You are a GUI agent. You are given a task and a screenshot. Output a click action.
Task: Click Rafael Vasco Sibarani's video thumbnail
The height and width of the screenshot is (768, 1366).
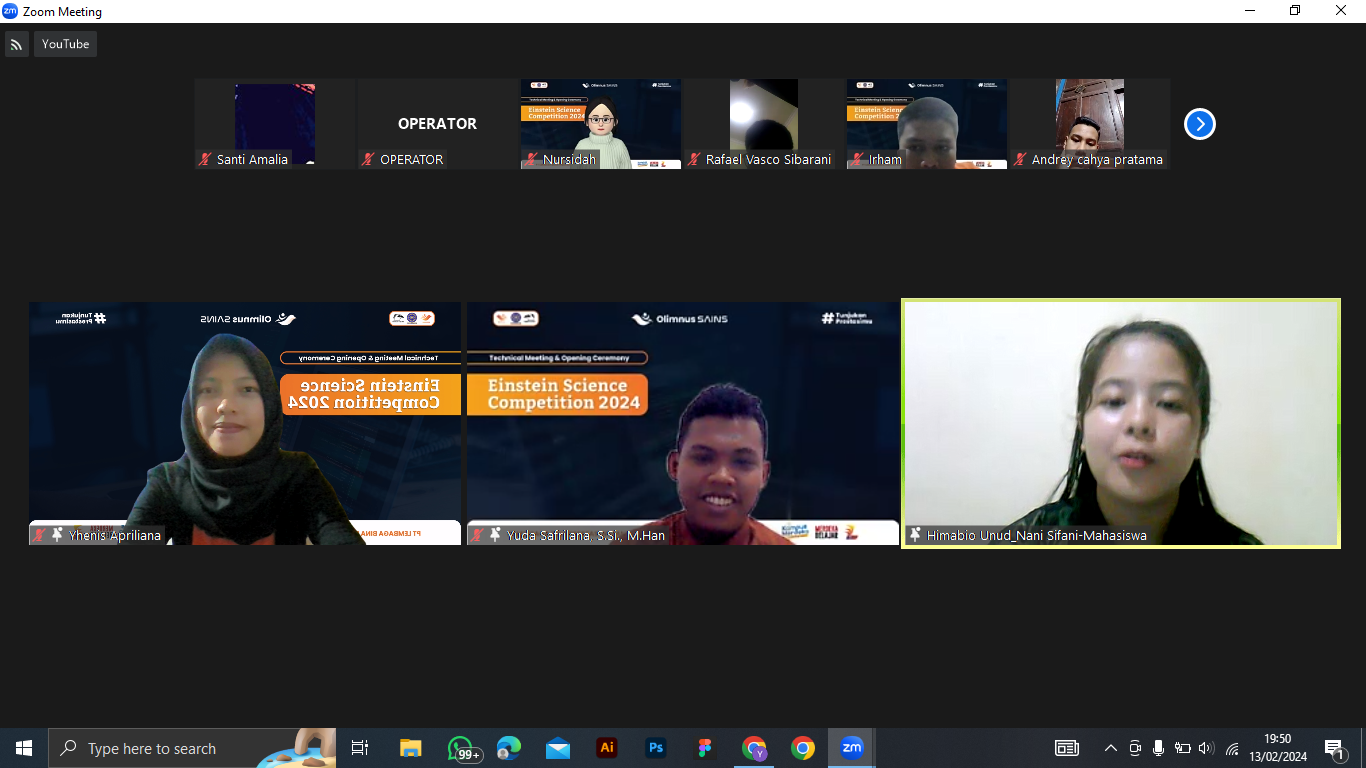[x=763, y=124]
